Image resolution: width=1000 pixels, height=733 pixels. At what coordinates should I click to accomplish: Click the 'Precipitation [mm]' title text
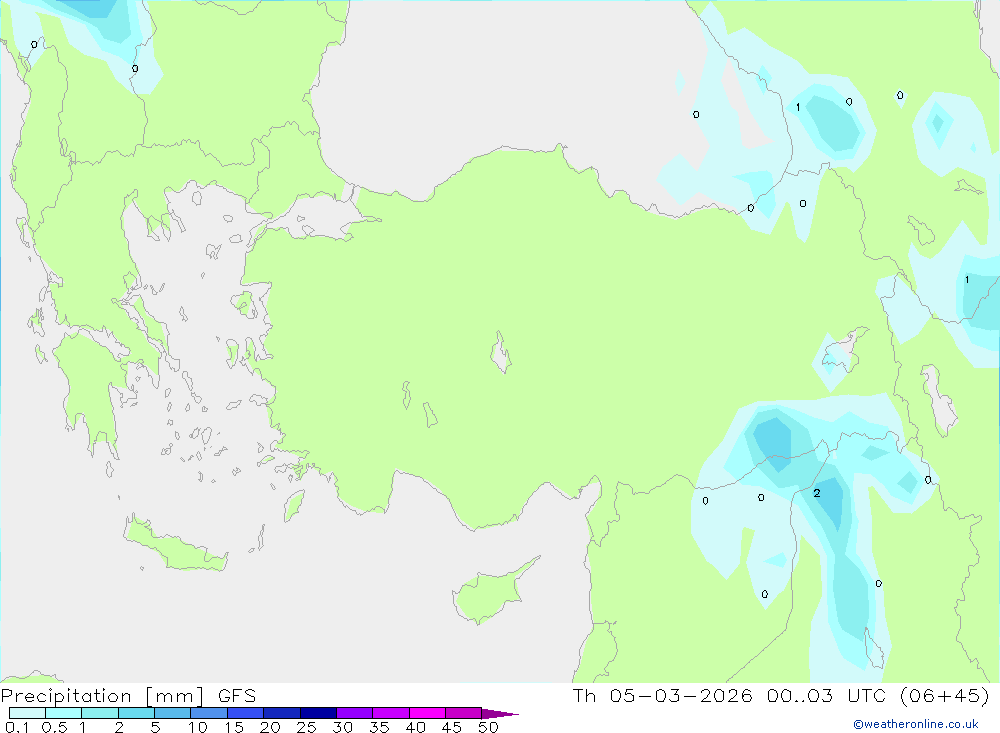click(x=102, y=696)
